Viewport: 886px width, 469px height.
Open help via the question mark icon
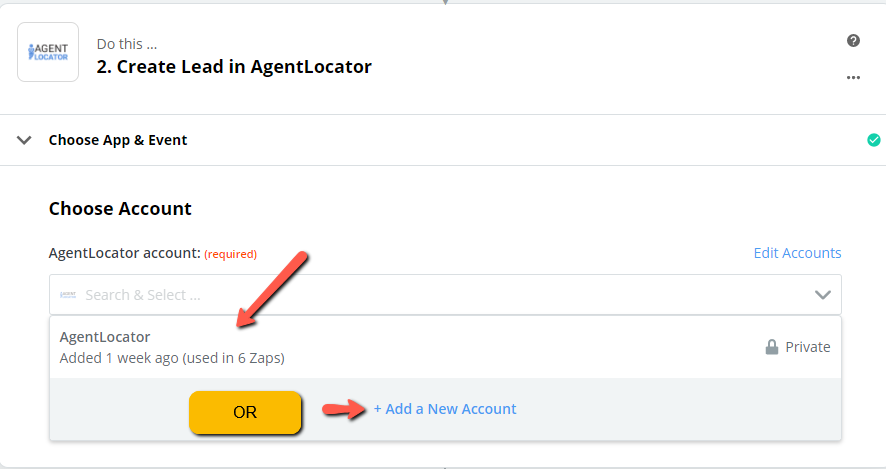point(853,41)
